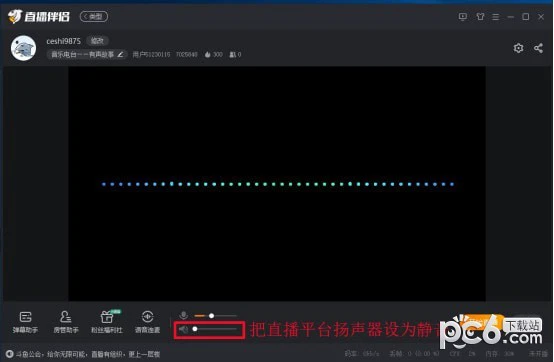Open 弹幕助手 danmaku assistant

click(25, 322)
